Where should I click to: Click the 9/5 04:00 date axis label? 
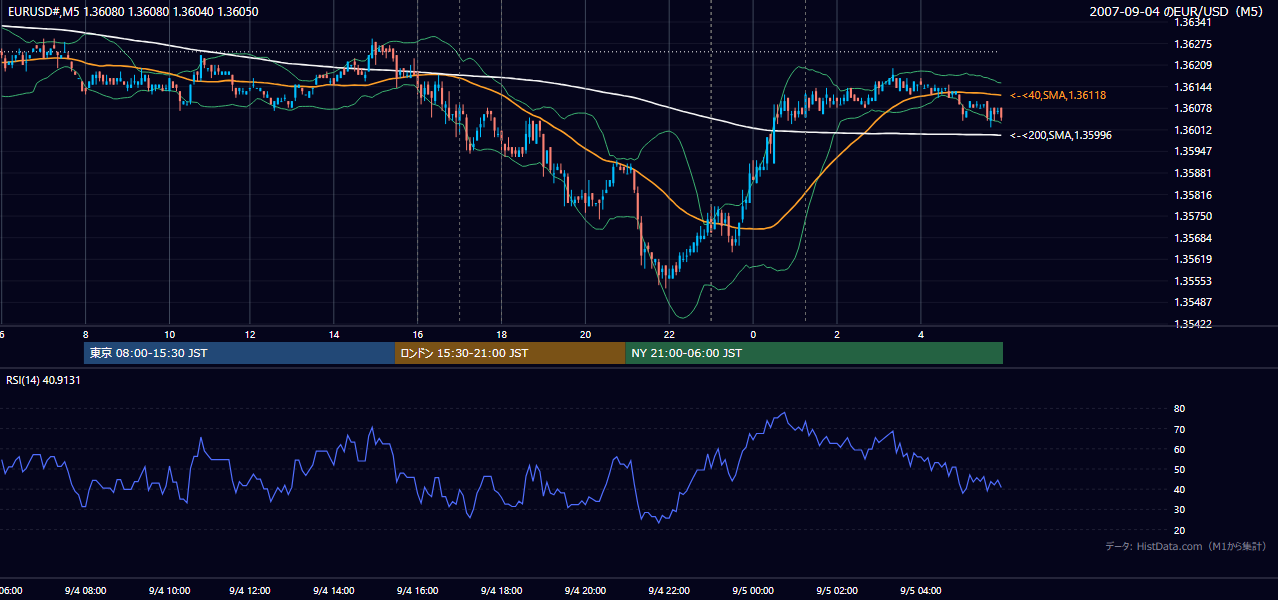tap(920, 592)
